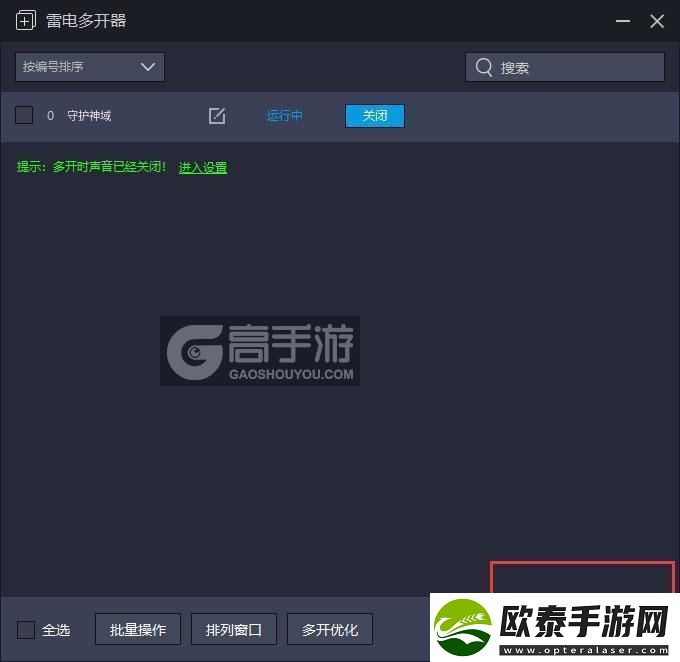The image size is (680, 662).
Task: Click the 排列窗口 button
Action: (x=234, y=629)
